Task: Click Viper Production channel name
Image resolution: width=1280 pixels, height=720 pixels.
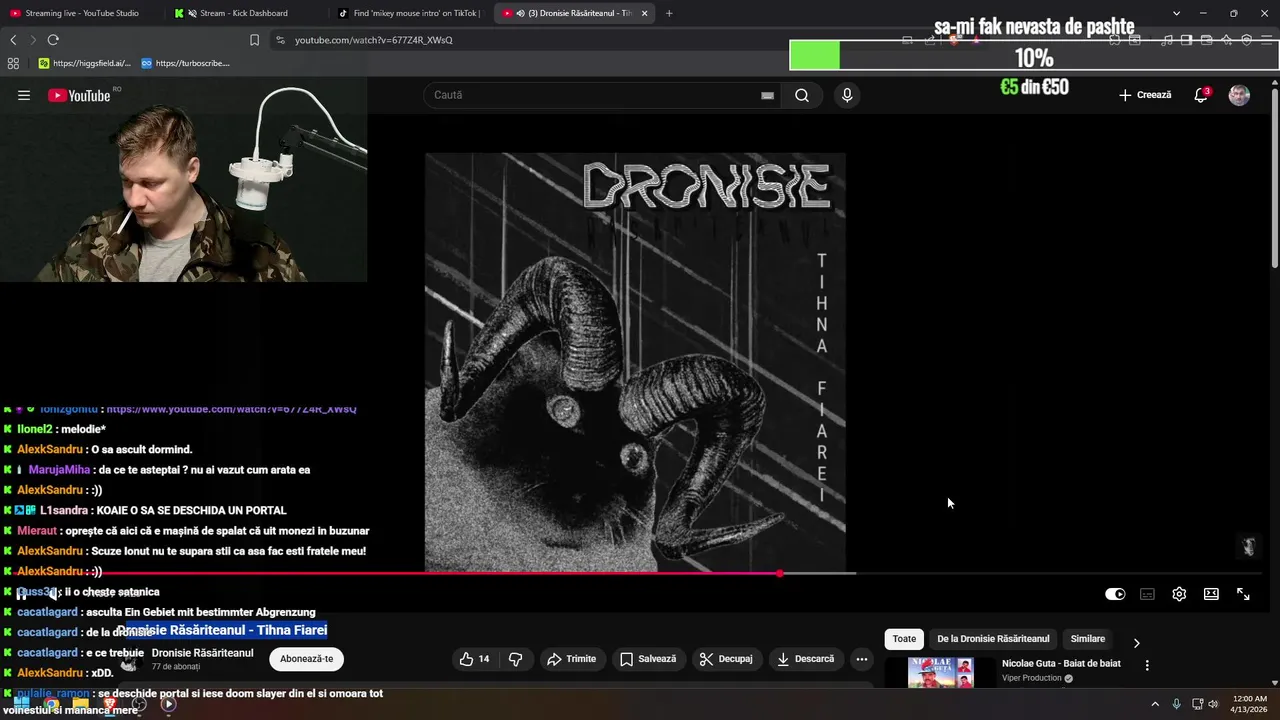Action: point(1032,678)
